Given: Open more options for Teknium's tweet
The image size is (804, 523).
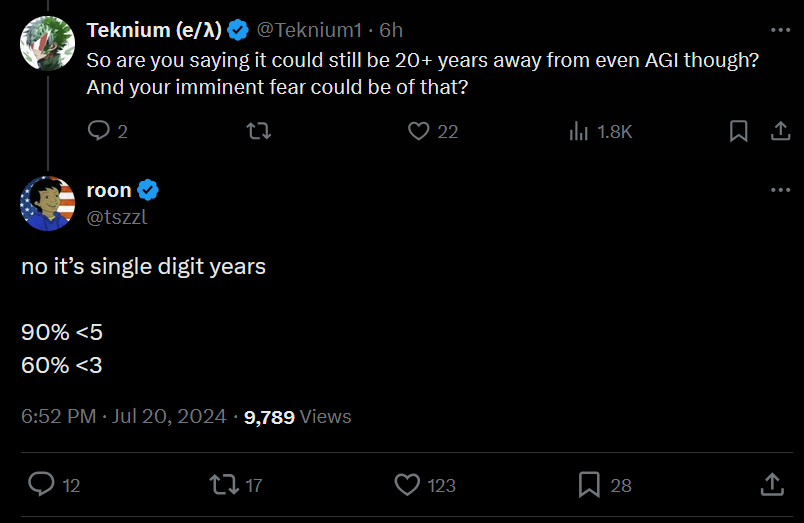Looking at the screenshot, I should click(x=780, y=30).
